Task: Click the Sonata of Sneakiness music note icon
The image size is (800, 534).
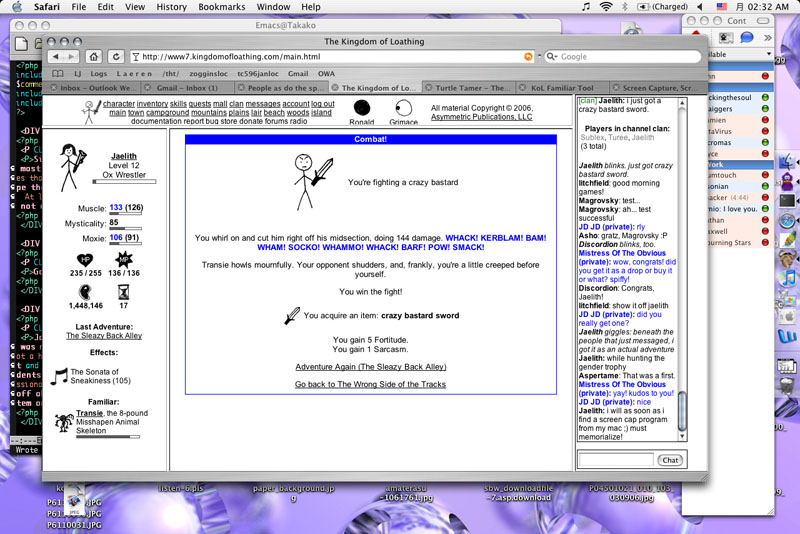Action: pos(59,376)
